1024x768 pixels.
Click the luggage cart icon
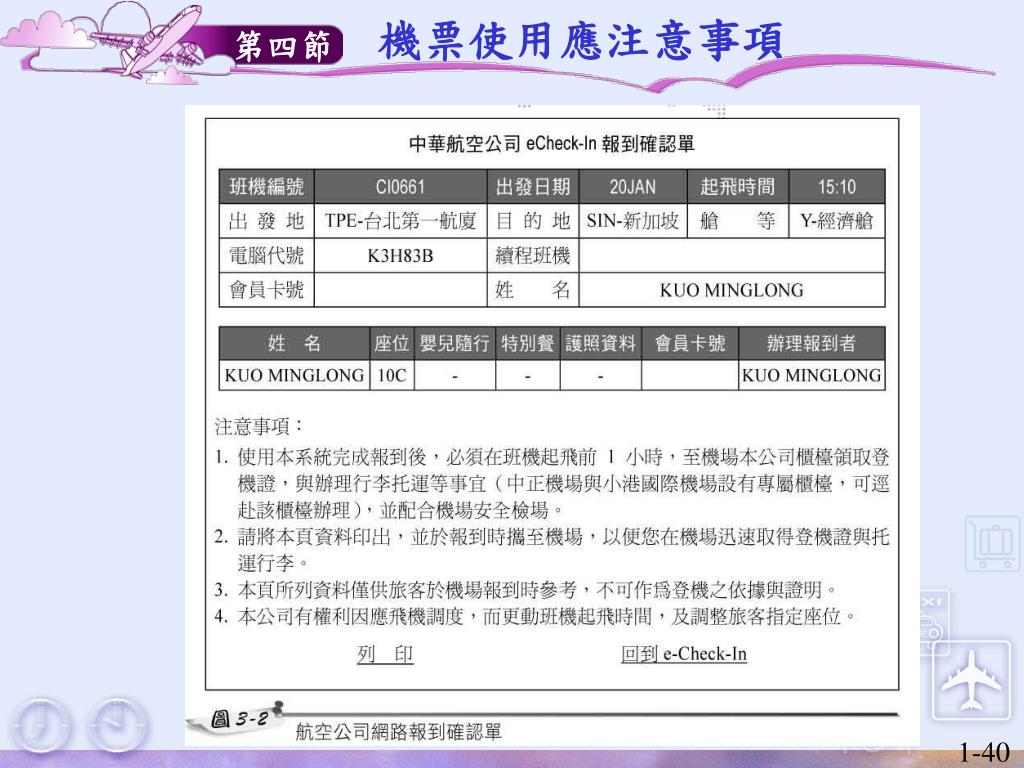(992, 543)
